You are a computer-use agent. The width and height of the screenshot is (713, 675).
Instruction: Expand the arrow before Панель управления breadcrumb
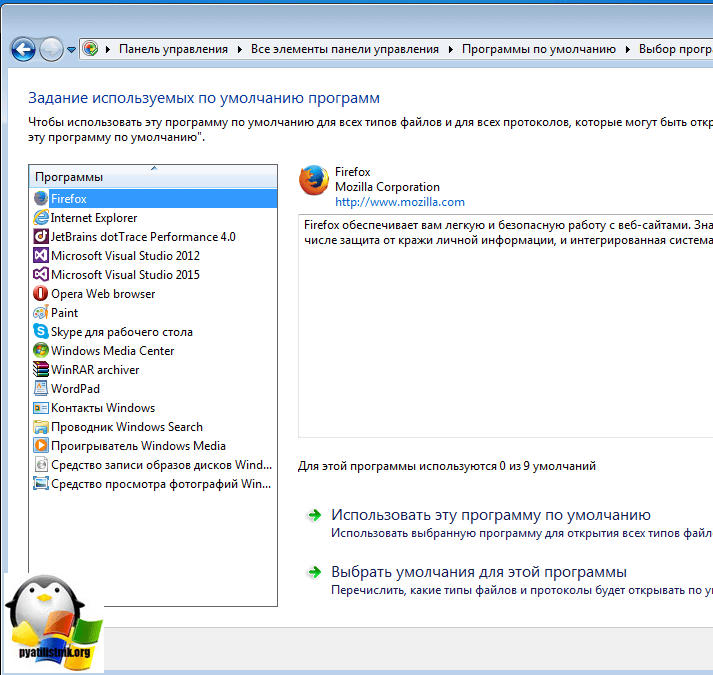pos(108,49)
